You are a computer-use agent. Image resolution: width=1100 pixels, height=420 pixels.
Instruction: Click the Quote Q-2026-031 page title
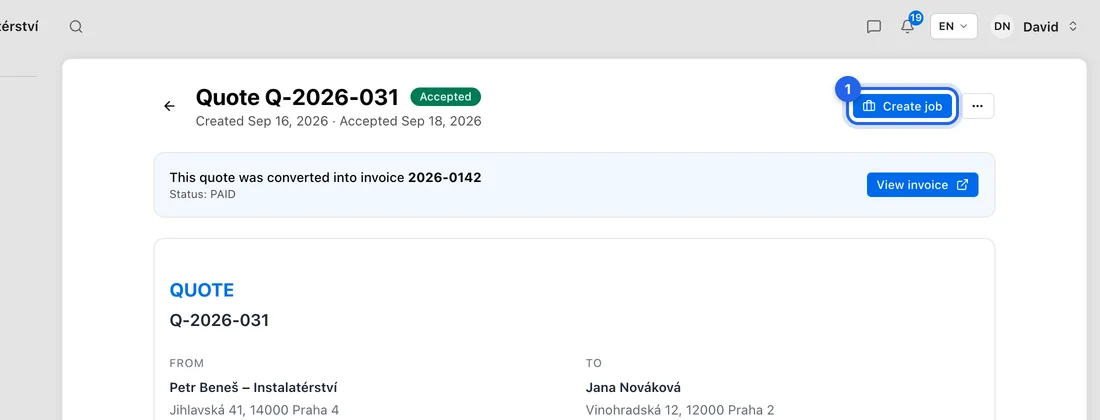click(297, 97)
